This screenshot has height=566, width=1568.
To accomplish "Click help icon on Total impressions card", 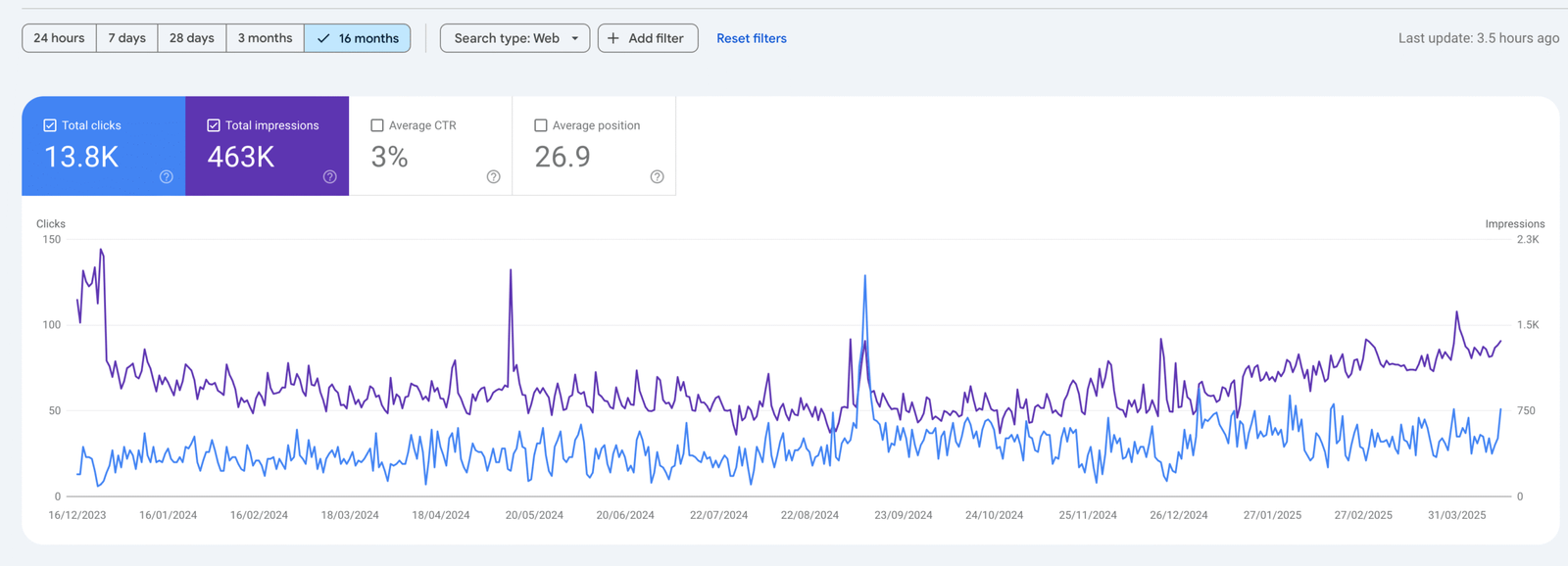I will pos(330,177).
